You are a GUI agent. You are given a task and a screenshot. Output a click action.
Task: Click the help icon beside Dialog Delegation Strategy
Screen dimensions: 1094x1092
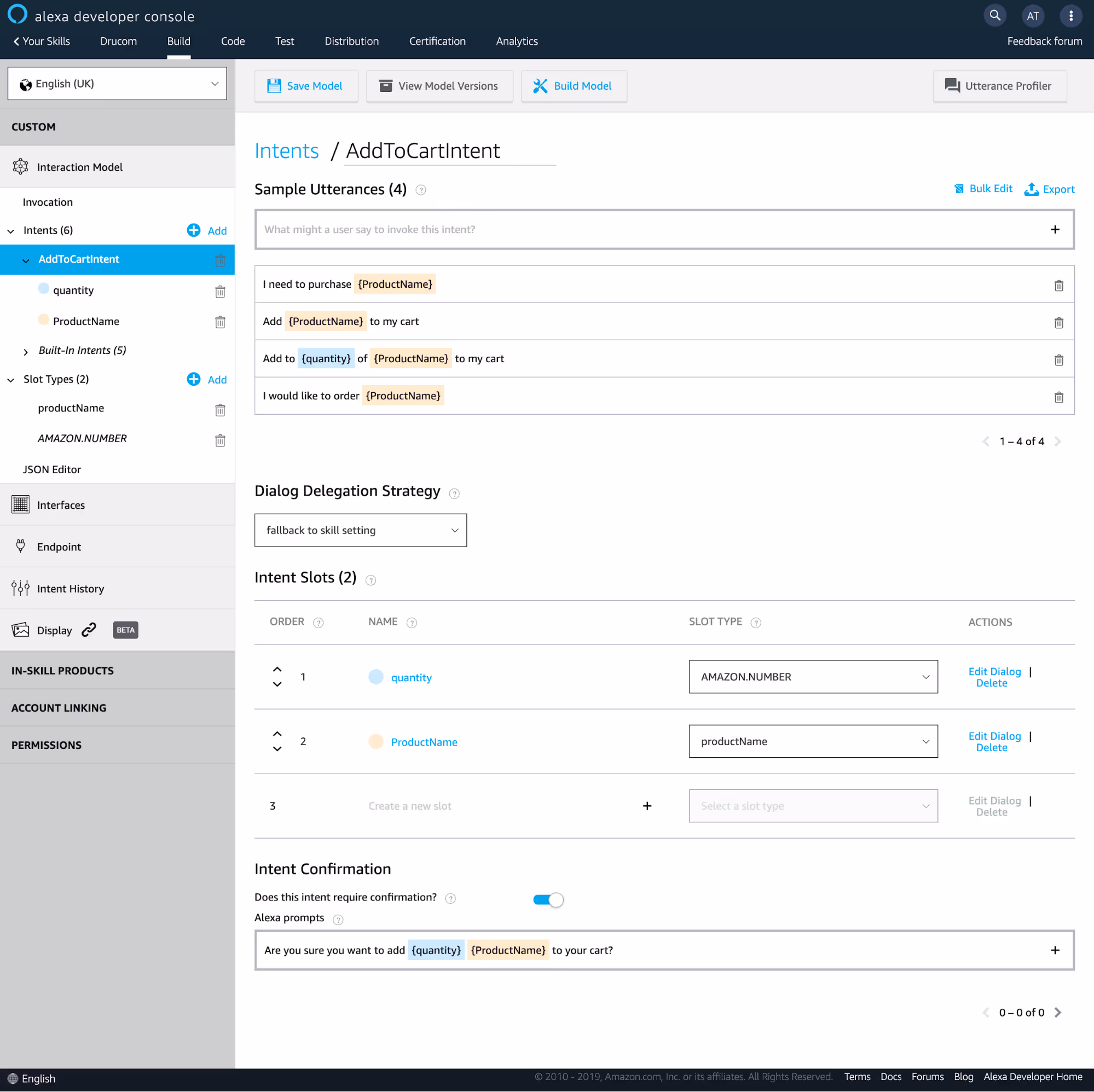click(x=454, y=493)
